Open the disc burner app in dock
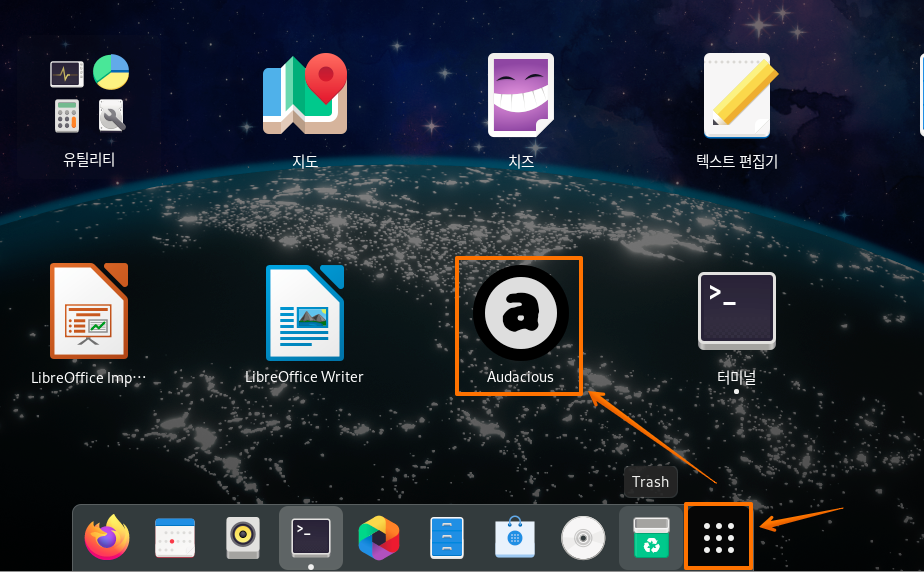The height and width of the screenshot is (573, 924). [583, 538]
